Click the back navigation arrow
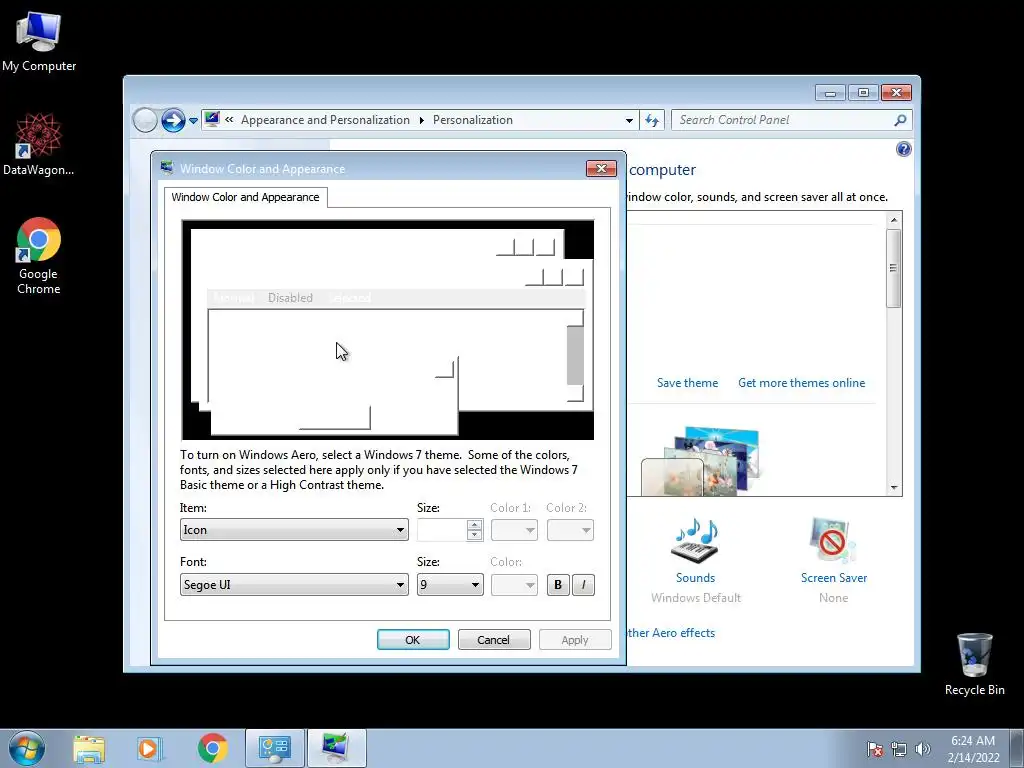 click(x=145, y=120)
